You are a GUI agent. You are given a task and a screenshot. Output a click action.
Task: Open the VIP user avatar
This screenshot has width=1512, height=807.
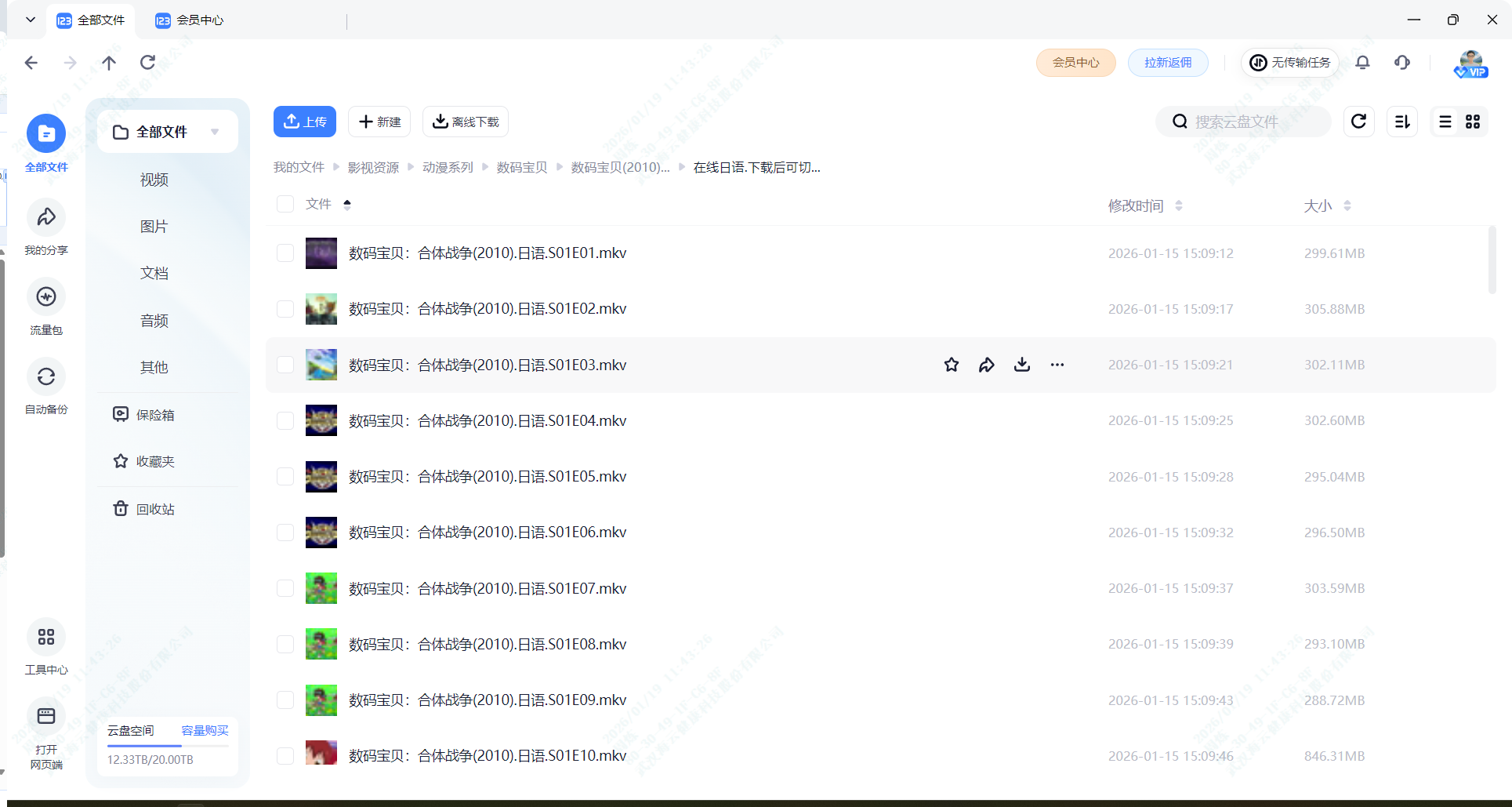point(1470,64)
